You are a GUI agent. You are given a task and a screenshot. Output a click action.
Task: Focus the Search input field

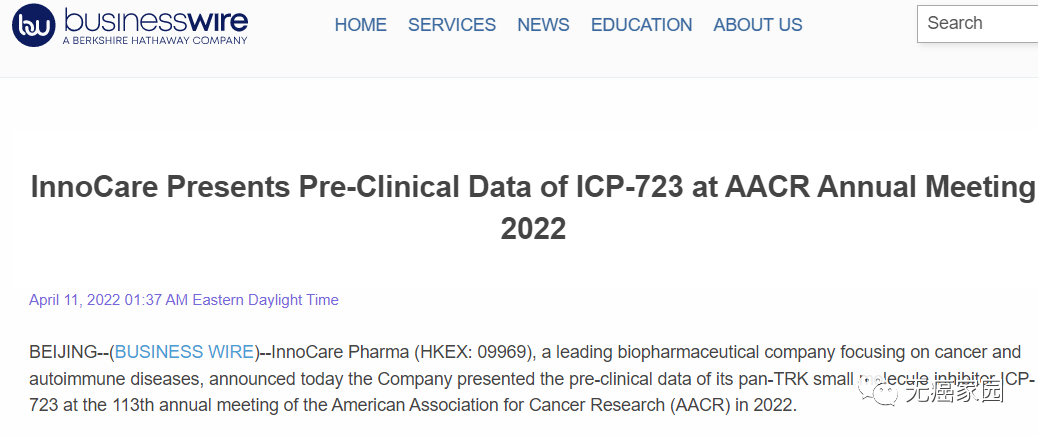tap(980, 24)
